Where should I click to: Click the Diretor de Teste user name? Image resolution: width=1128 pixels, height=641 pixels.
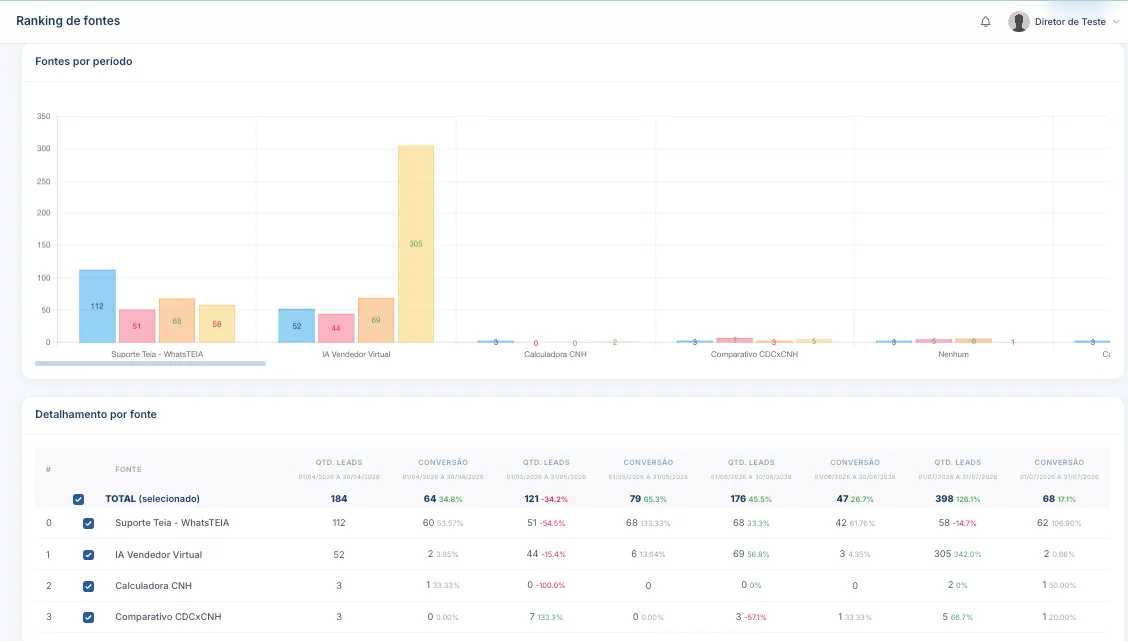pos(1070,22)
